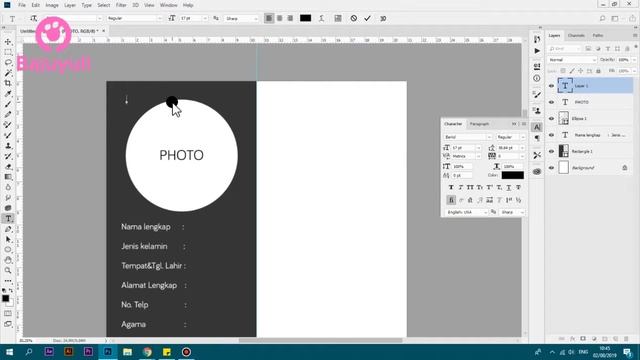Open the Window menu
Image resolution: width=640 pixels, height=360 pixels.
tap(169, 5)
